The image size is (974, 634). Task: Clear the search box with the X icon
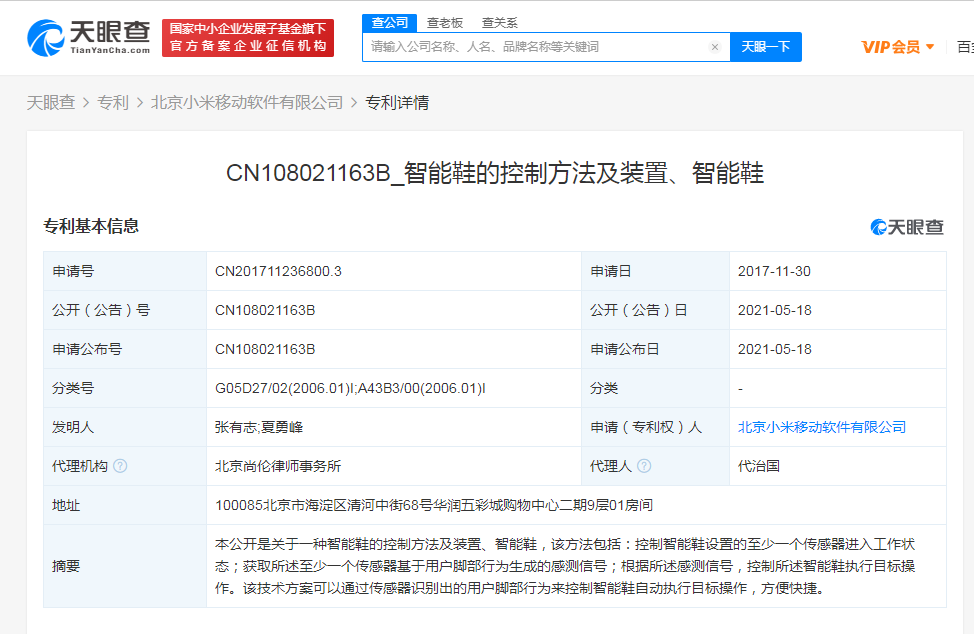click(715, 47)
